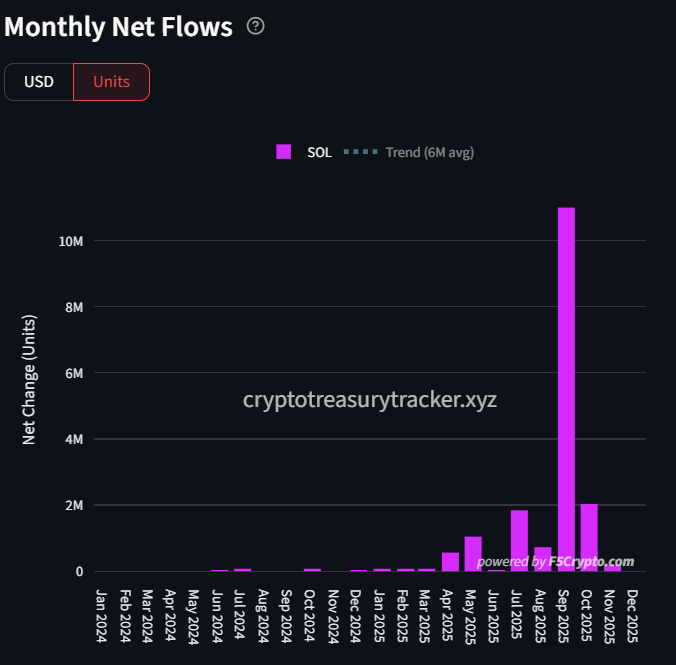This screenshot has height=665, width=676.
Task: Click the Aug 2025 bar
Action: pyautogui.click(x=543, y=558)
